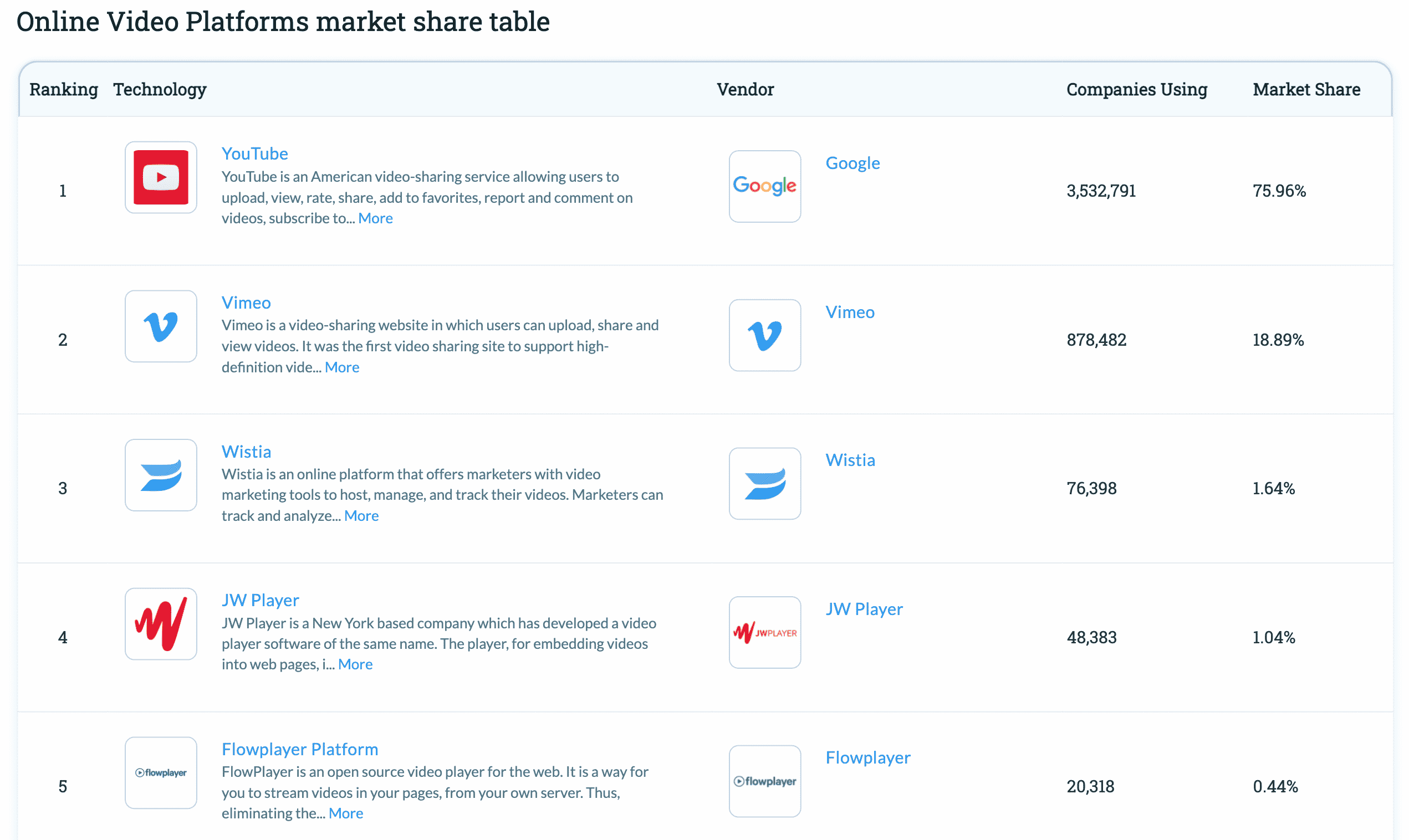Viewport: 1409px width, 840px height.
Task: Open the Google vendor link
Action: tap(852, 163)
